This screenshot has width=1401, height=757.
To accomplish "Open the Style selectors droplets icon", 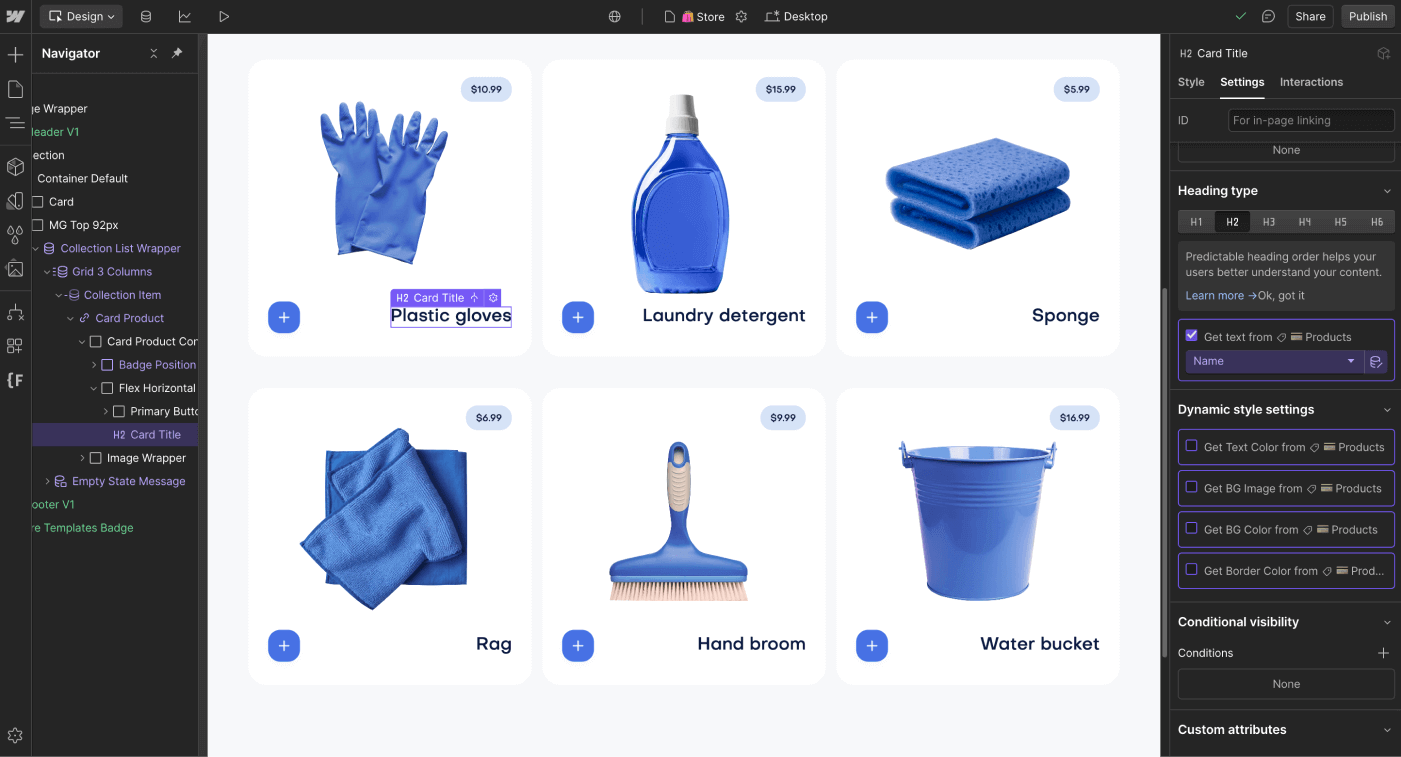I will tap(15, 235).
